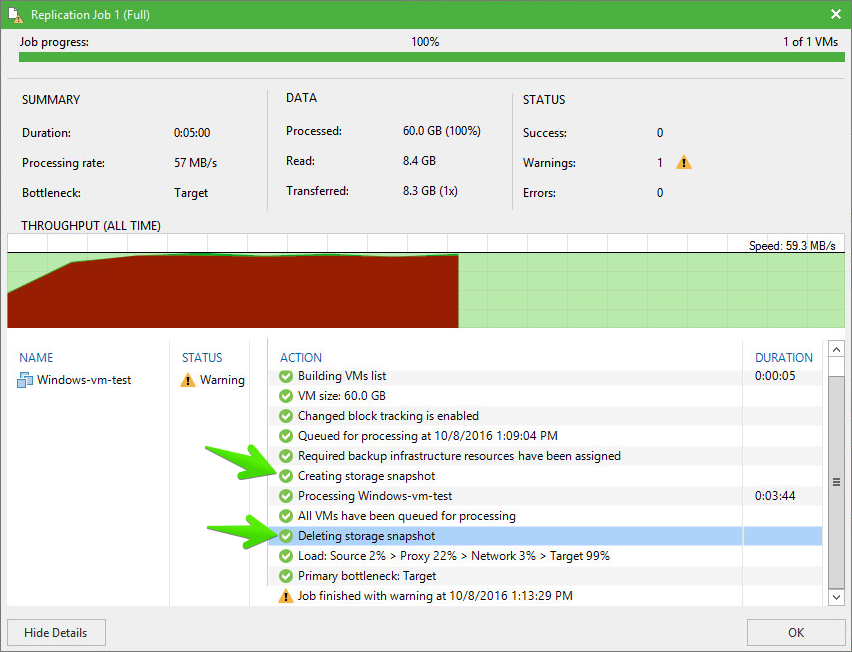
Task: Click the Processing rate value 57 MB/s
Action: coord(196,162)
